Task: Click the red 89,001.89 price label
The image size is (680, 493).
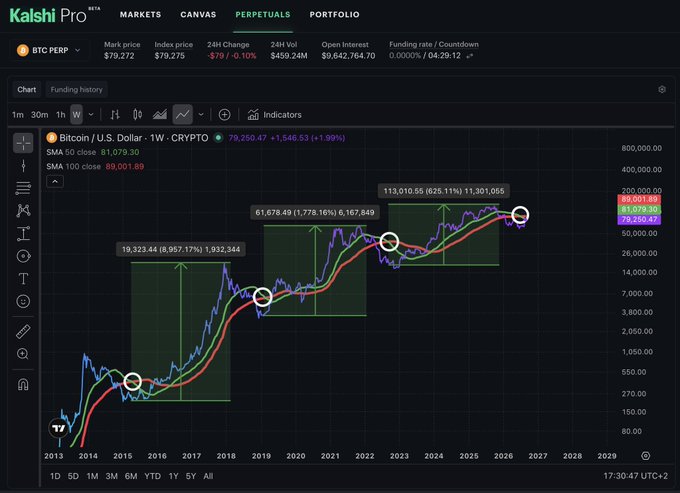Action: click(x=639, y=199)
